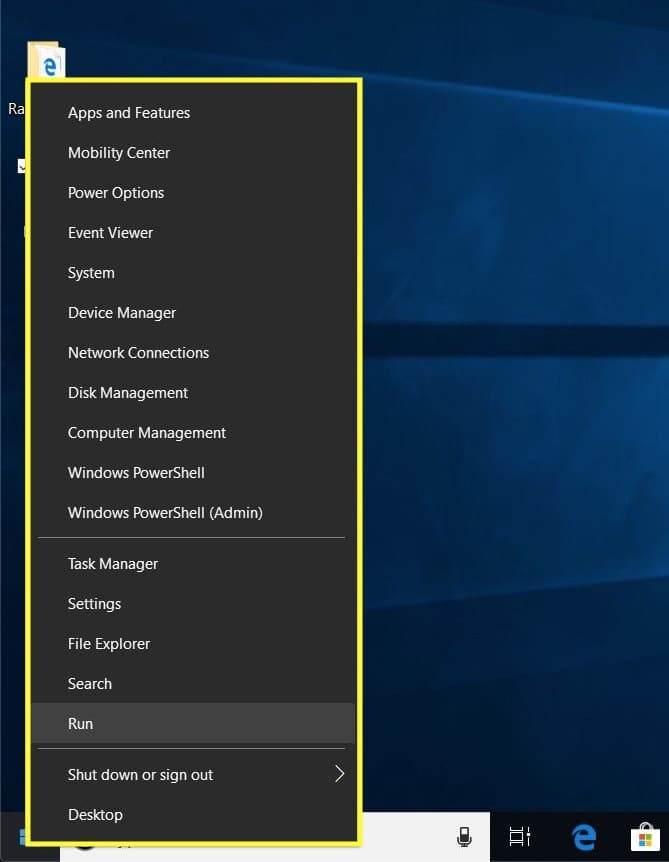Select Mobility Center menu entry
The height and width of the screenshot is (862, 669).
(193, 153)
